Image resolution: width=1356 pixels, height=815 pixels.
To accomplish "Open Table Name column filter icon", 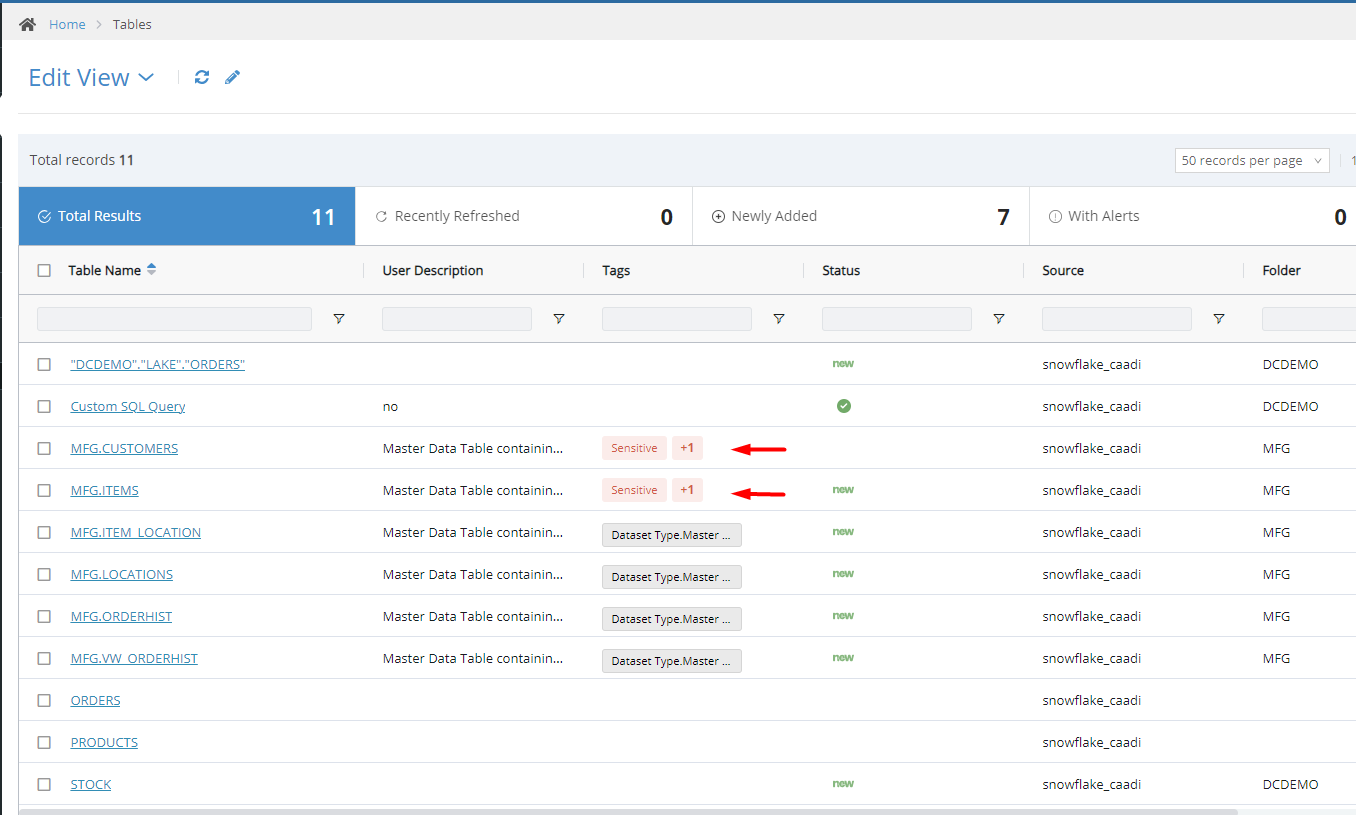I will (339, 319).
